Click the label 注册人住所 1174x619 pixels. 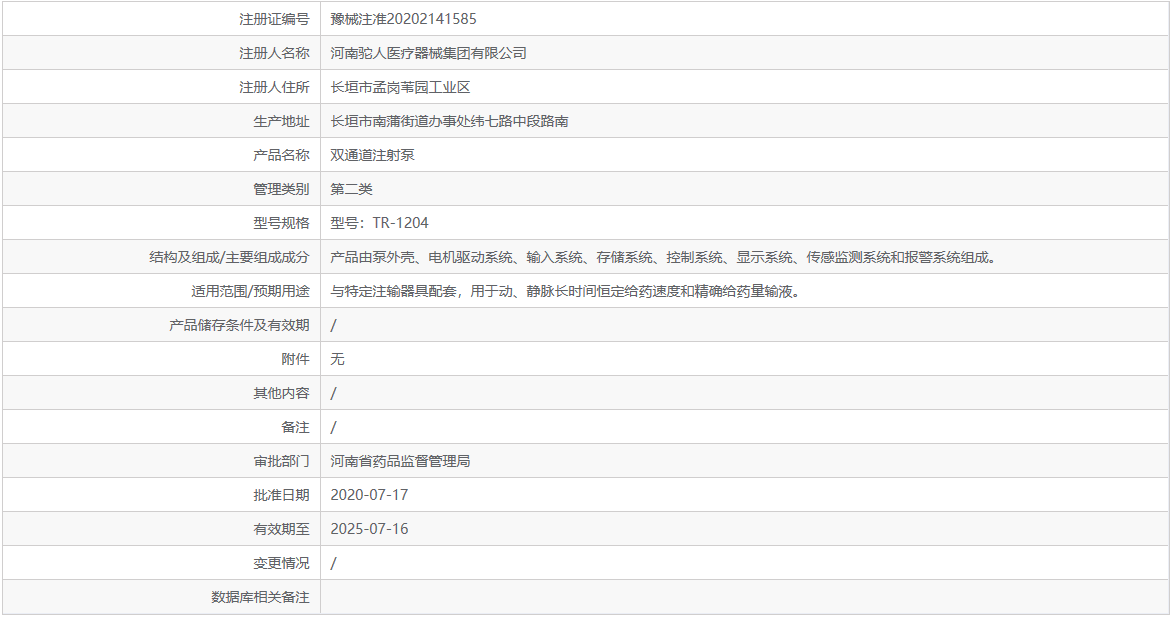click(x=274, y=88)
